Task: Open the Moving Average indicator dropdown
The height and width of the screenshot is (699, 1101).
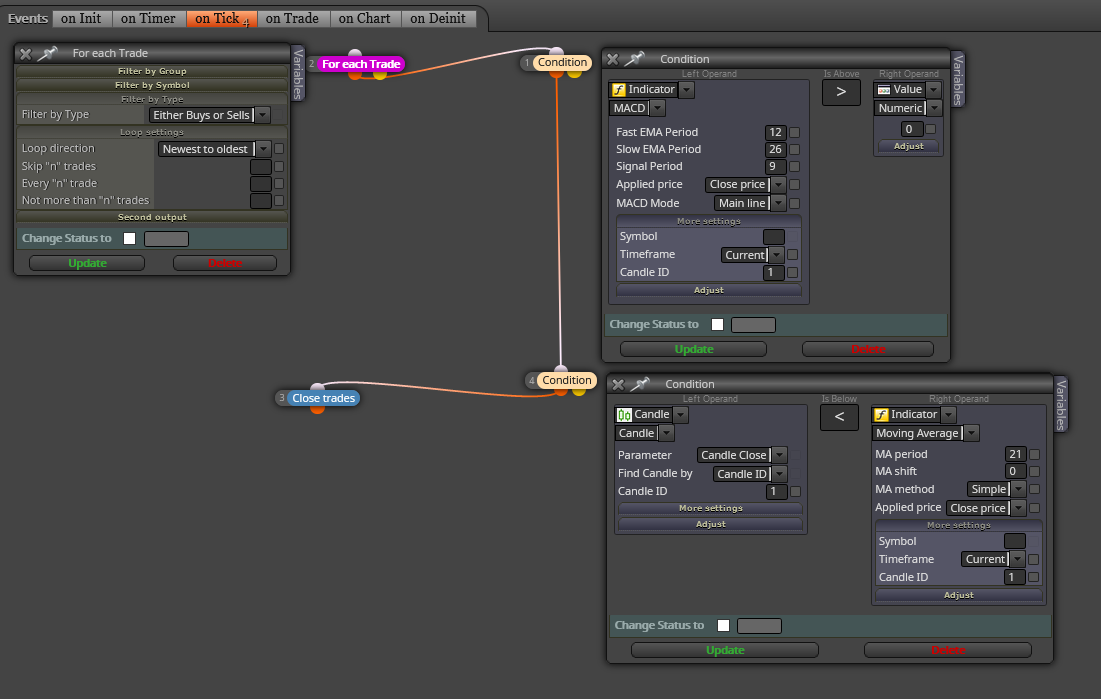Action: 925,433
